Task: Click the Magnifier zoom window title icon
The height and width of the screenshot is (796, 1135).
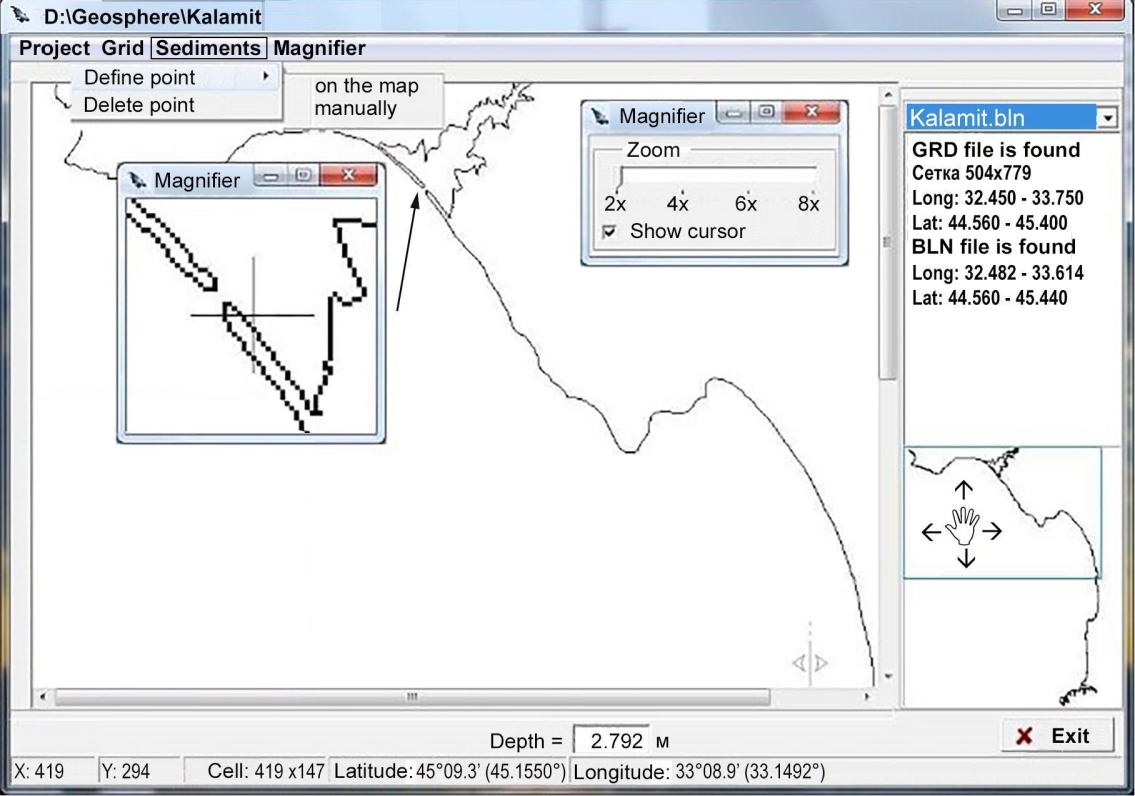Action: coord(600,116)
